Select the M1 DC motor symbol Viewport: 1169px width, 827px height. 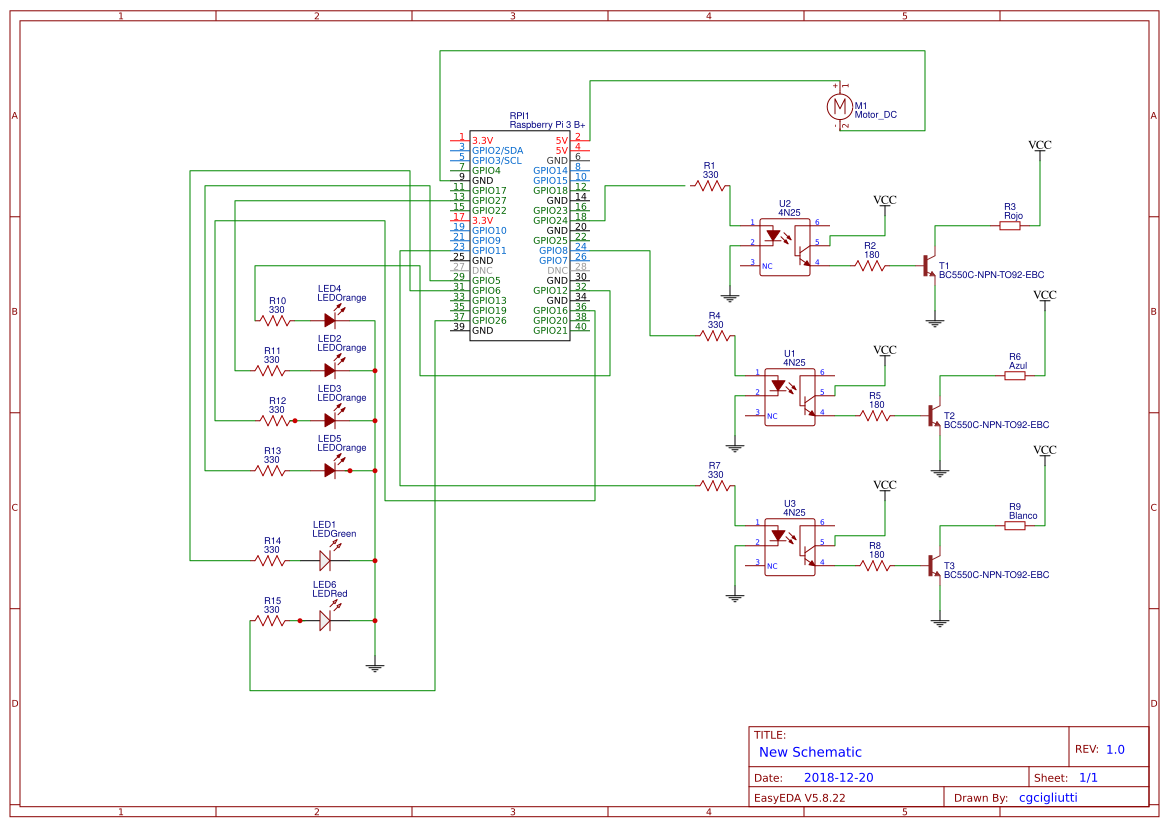pos(839,107)
